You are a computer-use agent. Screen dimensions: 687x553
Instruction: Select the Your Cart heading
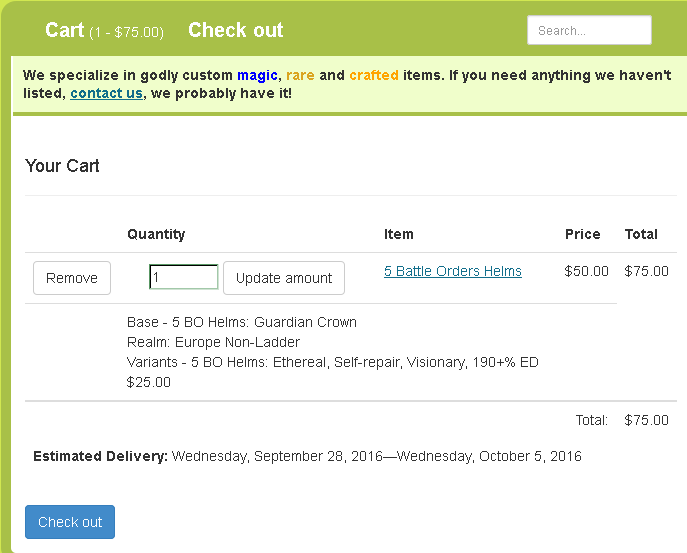pyautogui.click(x=62, y=166)
